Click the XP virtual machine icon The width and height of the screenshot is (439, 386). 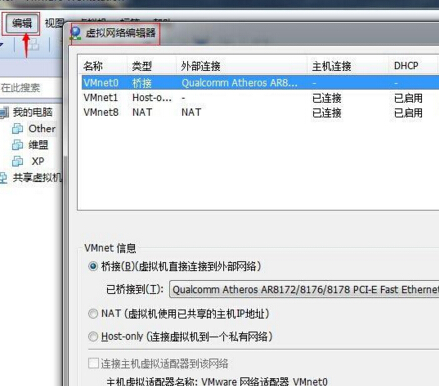tap(17, 161)
